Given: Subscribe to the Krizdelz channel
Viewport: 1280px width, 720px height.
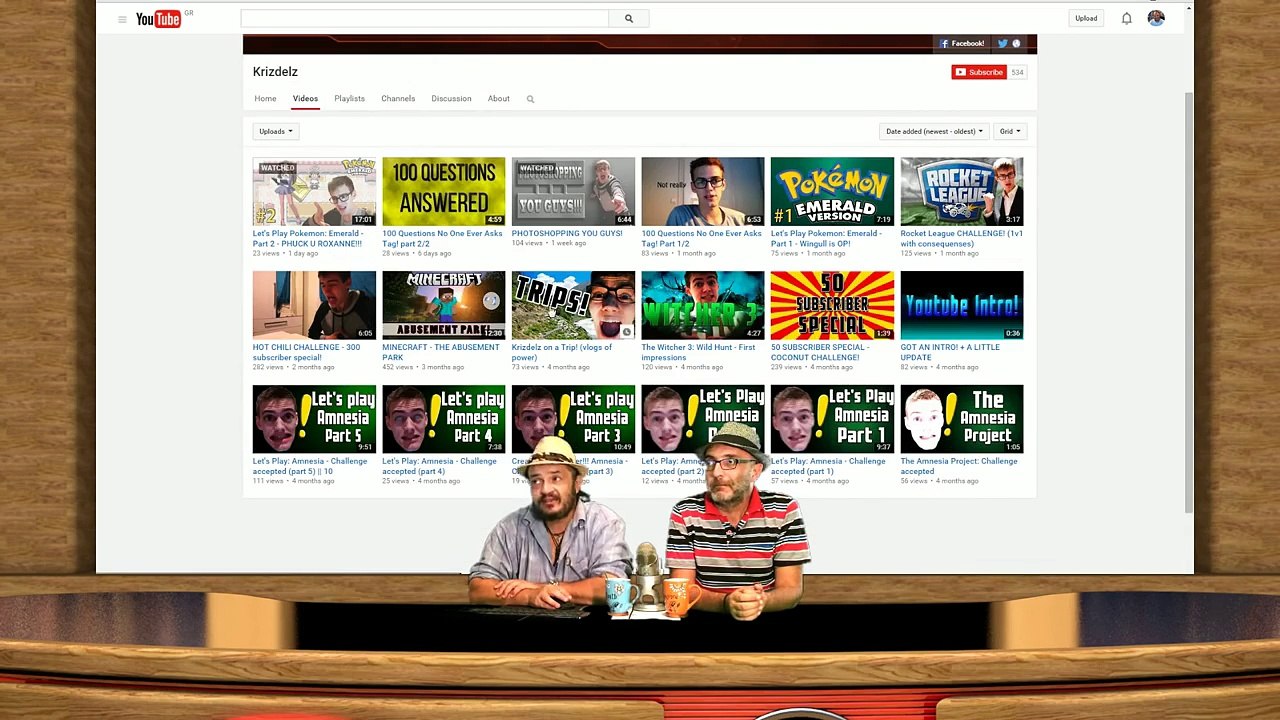Looking at the screenshot, I should (x=979, y=72).
